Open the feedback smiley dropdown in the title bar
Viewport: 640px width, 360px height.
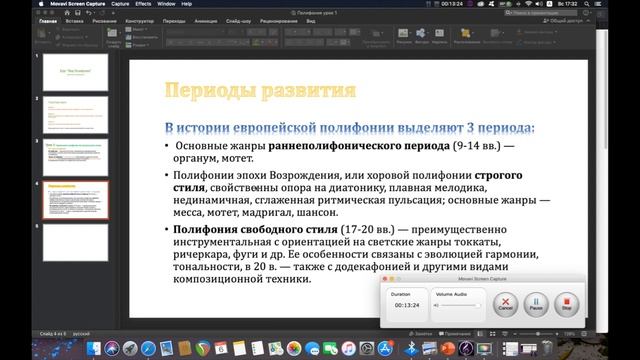pyautogui.click(x=587, y=13)
